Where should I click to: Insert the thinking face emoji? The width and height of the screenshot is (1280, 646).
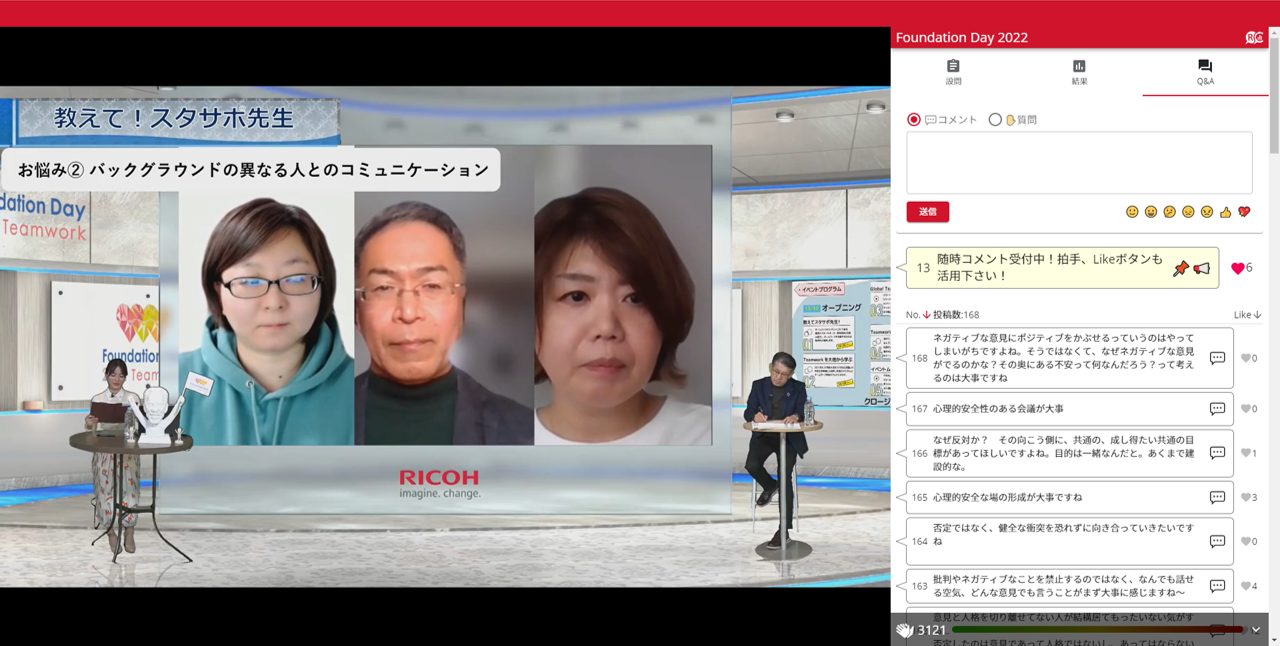pyautogui.click(x=1169, y=212)
